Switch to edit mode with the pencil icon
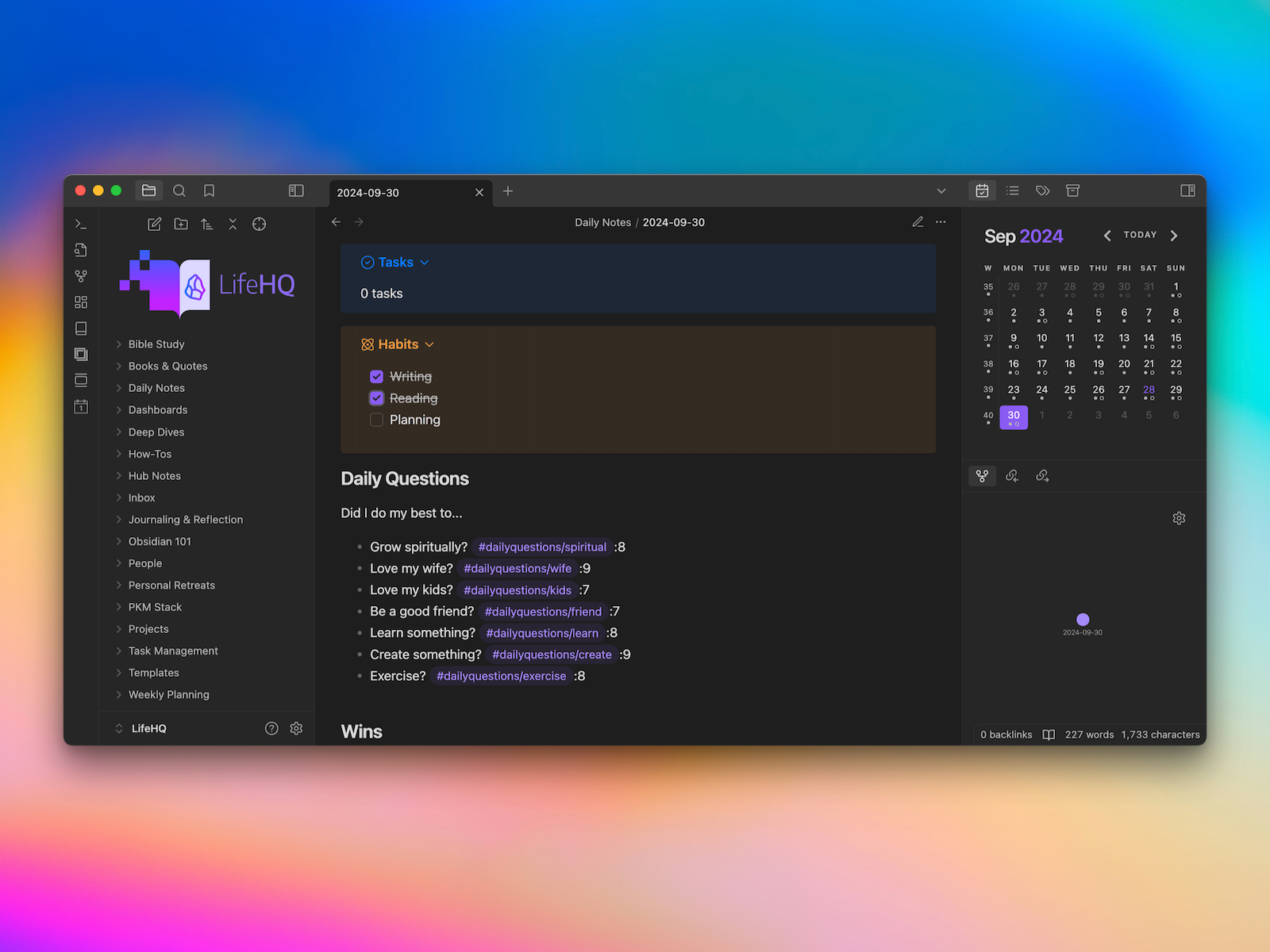Image resolution: width=1270 pixels, height=952 pixels. (x=918, y=222)
